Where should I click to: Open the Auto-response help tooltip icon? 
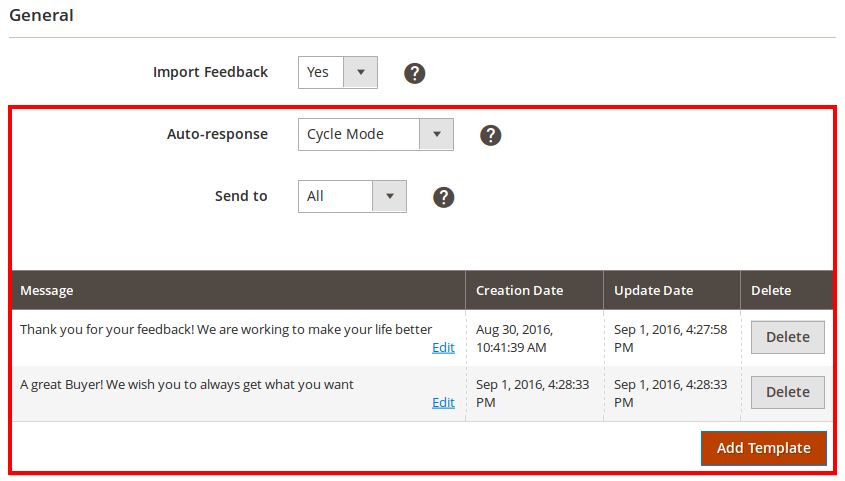tap(490, 135)
